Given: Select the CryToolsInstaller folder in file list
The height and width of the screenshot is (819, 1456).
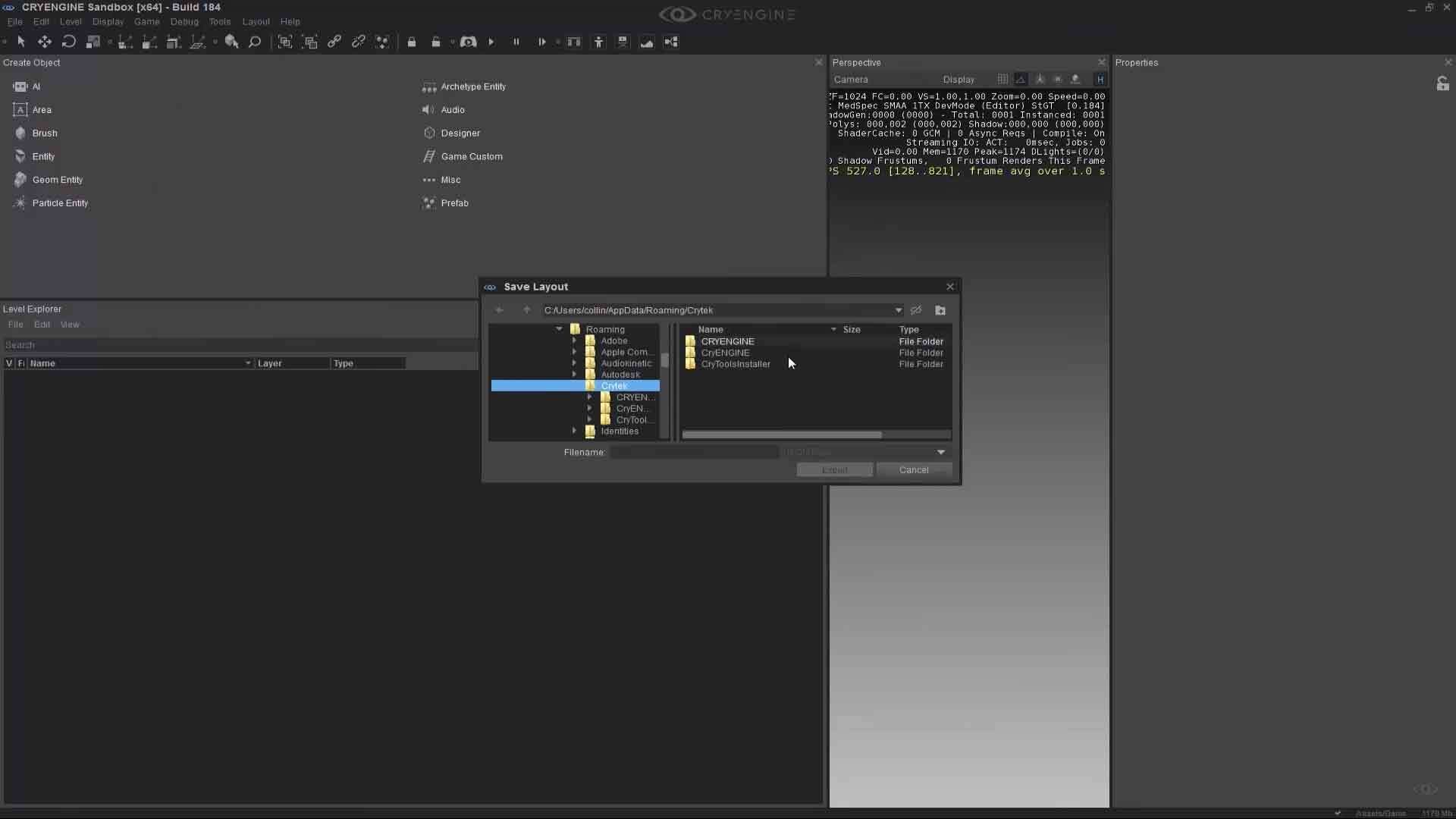Looking at the screenshot, I should point(734,364).
